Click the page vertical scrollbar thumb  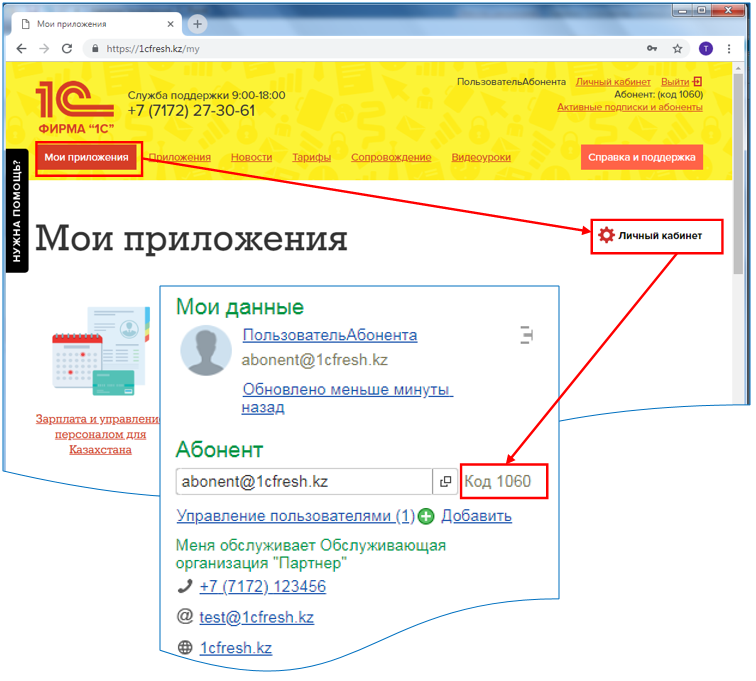(x=738, y=174)
